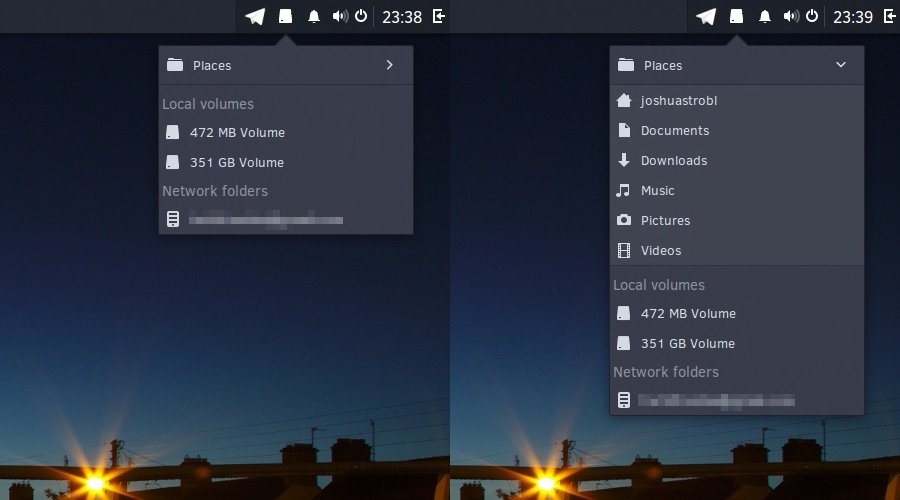The height and width of the screenshot is (500, 900).
Task: Click the Music note icon
Action: click(x=624, y=190)
